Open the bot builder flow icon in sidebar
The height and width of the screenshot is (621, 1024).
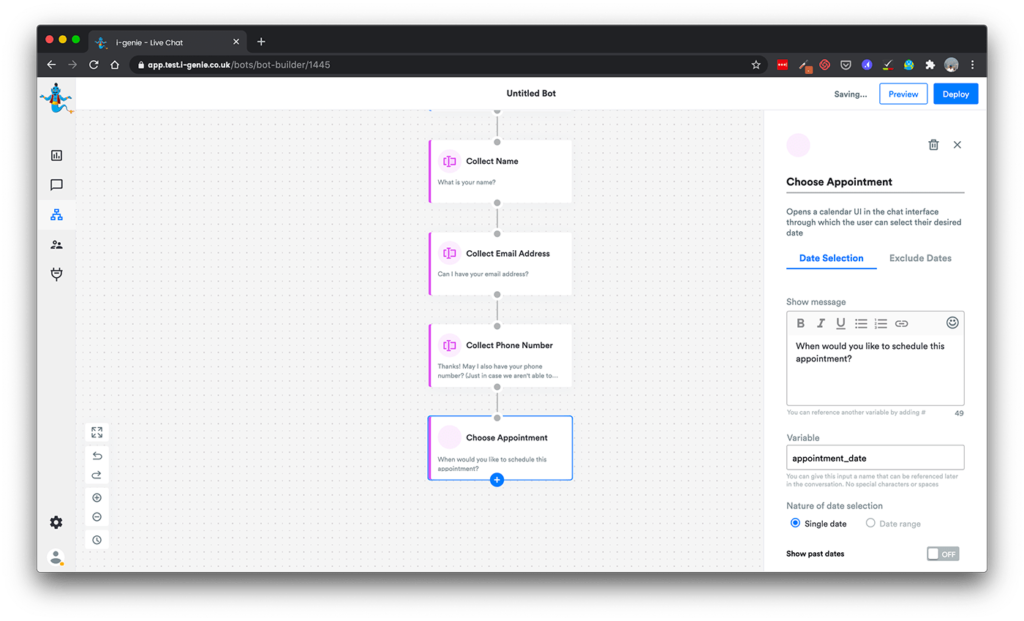click(56, 215)
